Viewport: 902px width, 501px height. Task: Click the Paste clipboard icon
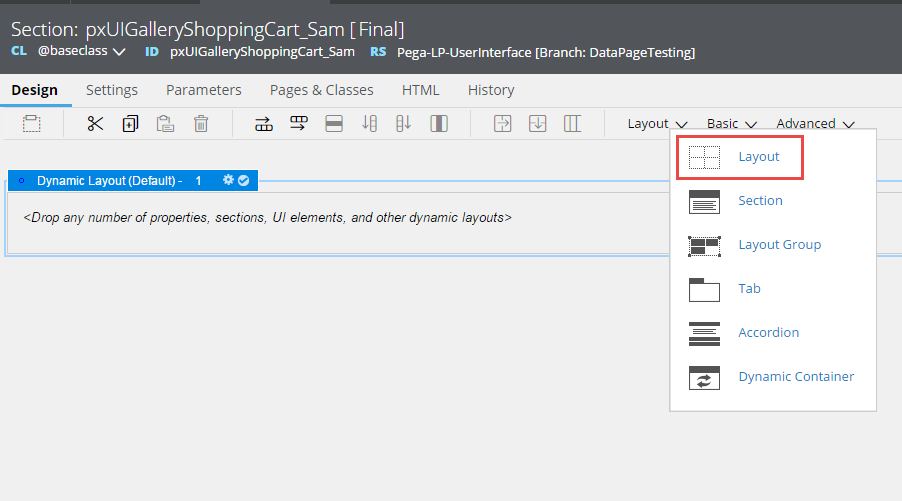165,124
